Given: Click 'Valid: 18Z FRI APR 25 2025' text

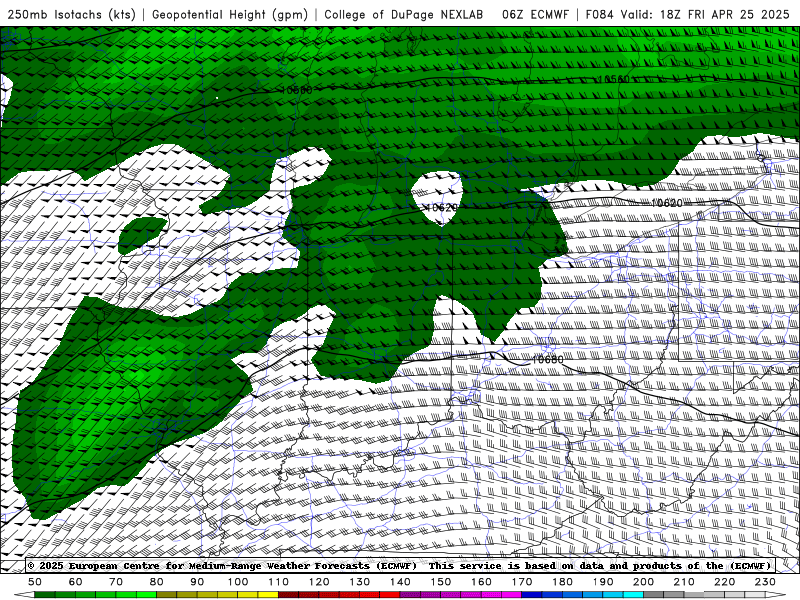Looking at the screenshot, I should point(705,14).
